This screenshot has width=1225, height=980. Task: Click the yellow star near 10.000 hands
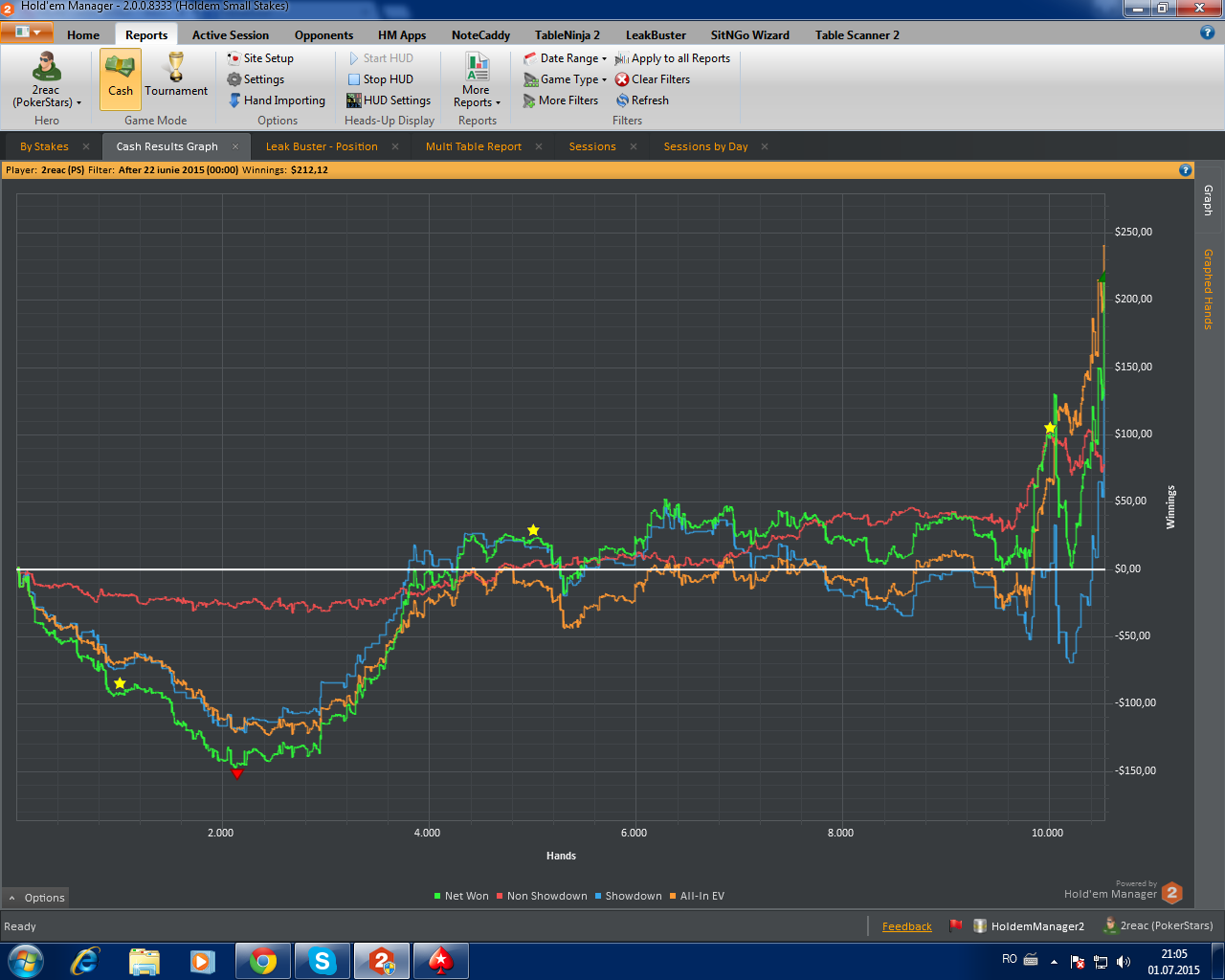click(1050, 428)
